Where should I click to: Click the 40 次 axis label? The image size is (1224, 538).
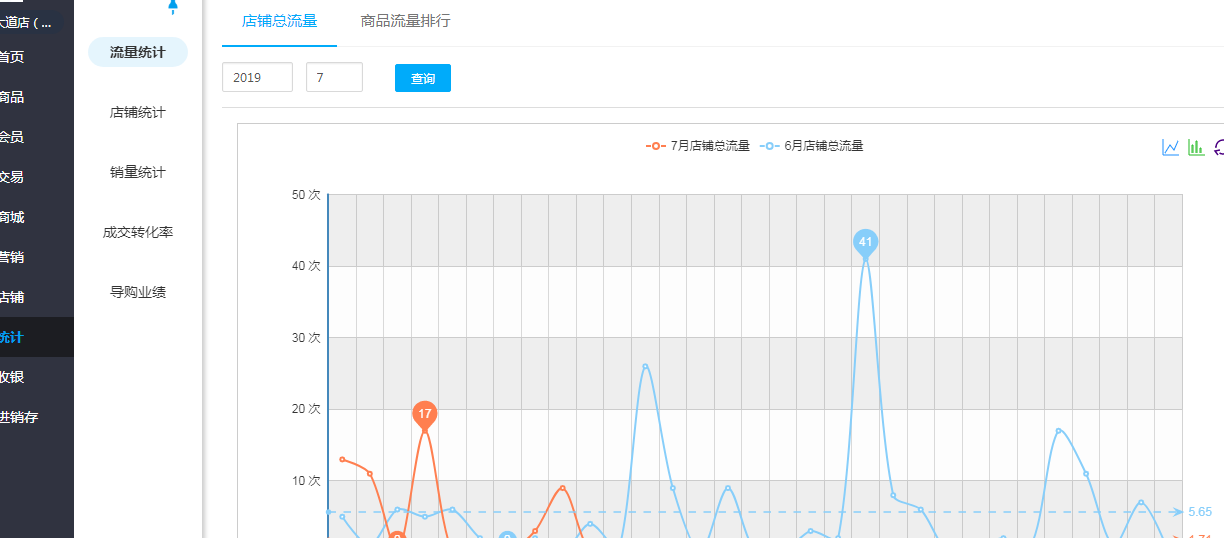point(306,266)
